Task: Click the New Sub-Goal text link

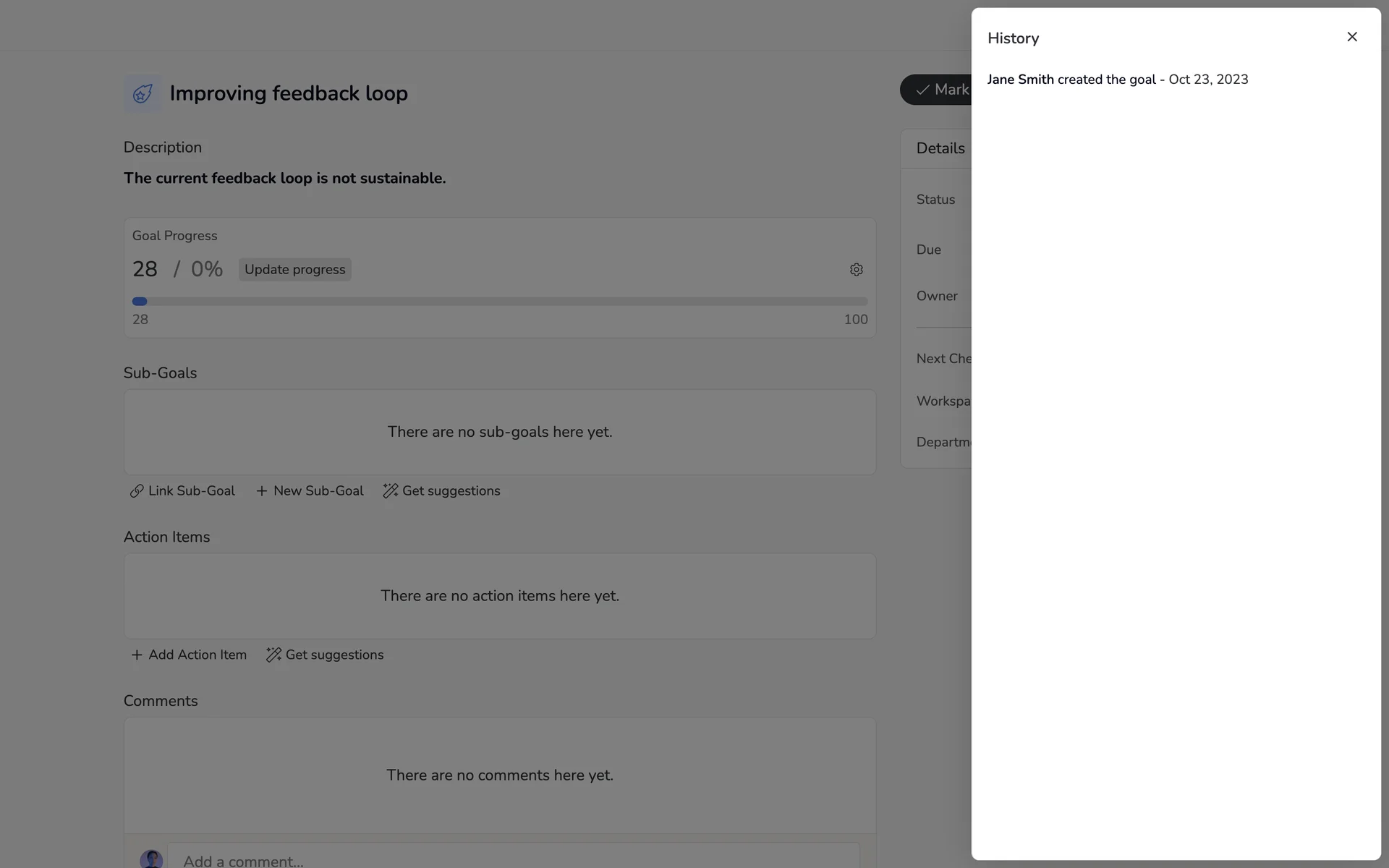Action: (318, 491)
